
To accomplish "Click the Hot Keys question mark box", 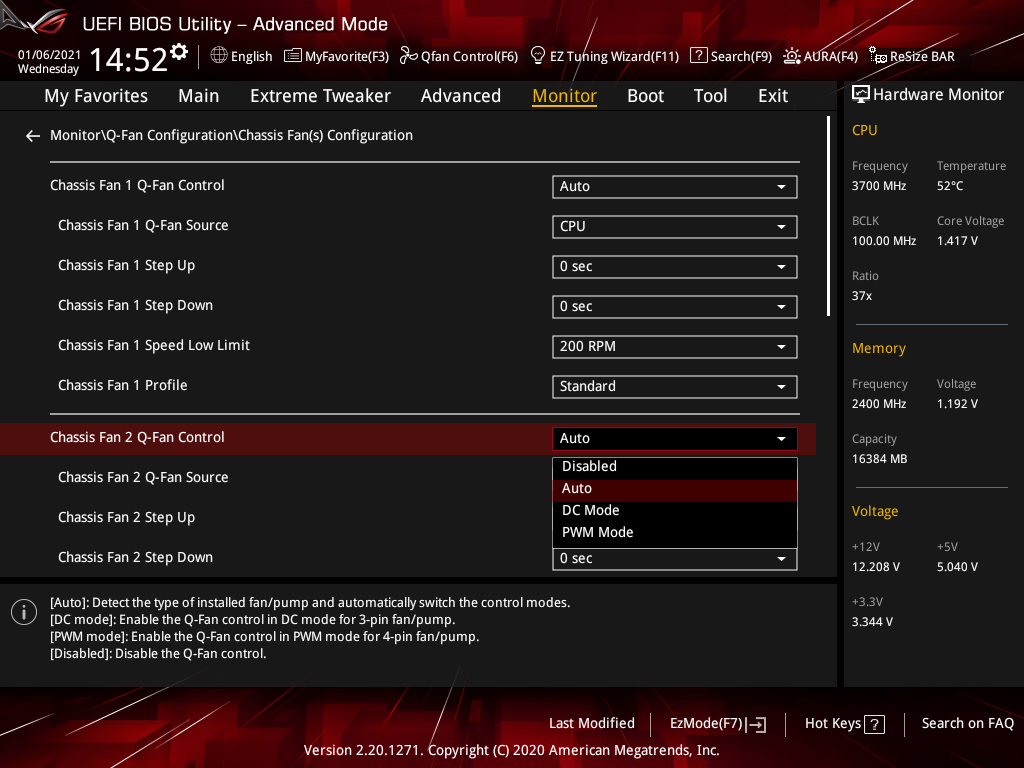I will pos(874,724).
